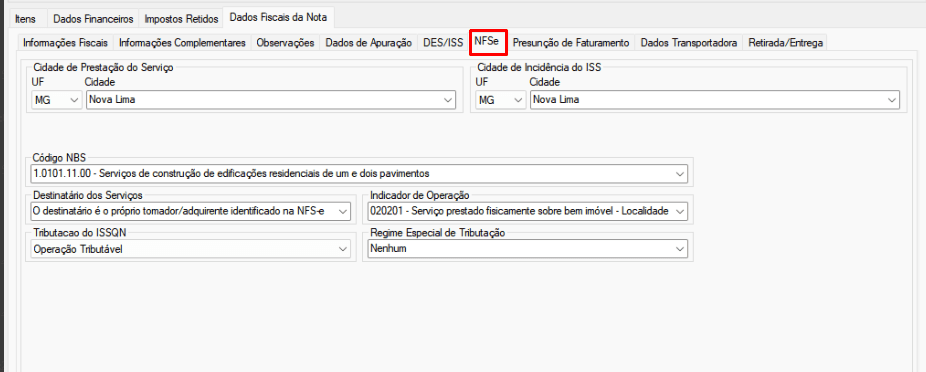Open the Dados Financeiros tab
The width and height of the screenshot is (926, 372).
click(94, 19)
